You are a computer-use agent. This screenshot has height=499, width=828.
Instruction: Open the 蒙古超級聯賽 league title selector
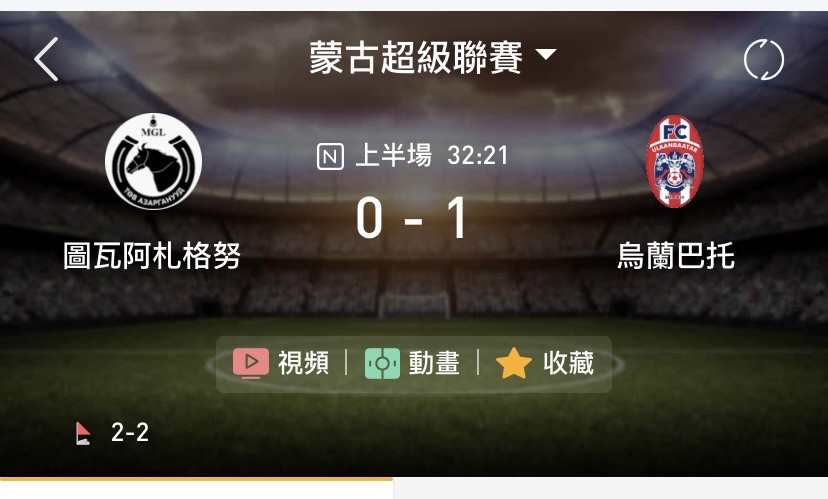(416, 57)
